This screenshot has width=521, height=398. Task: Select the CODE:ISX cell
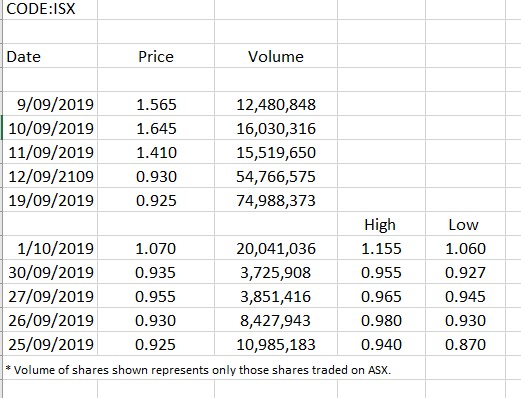tap(50, 8)
